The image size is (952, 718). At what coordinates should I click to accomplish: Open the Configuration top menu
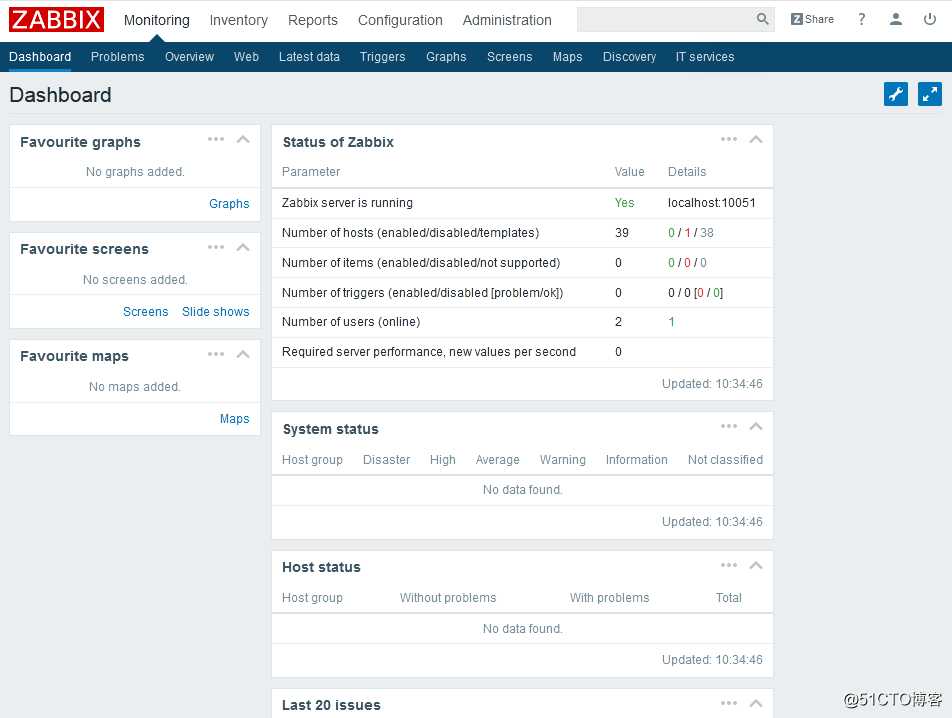[x=400, y=20]
